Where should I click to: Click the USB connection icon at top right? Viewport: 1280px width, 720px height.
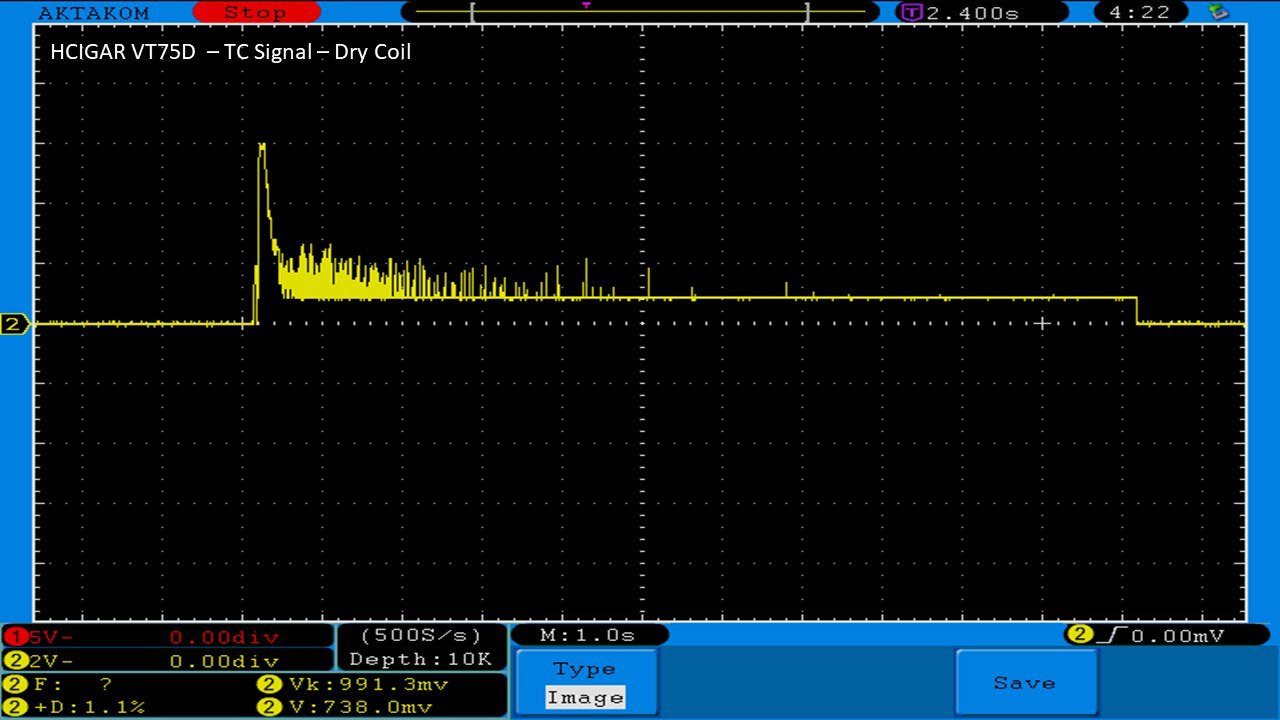(1217, 12)
